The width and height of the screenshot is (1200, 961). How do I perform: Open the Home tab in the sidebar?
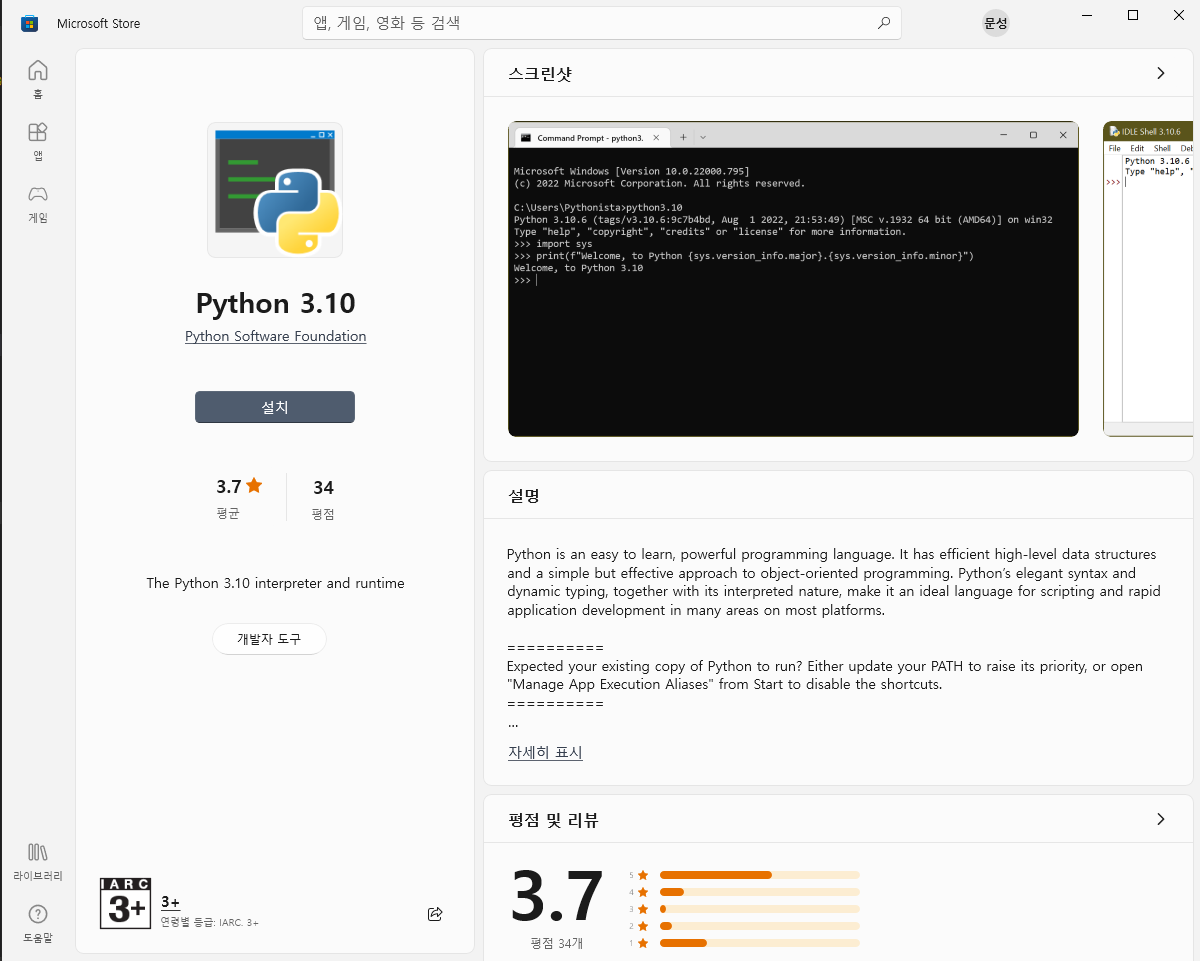[x=38, y=79]
